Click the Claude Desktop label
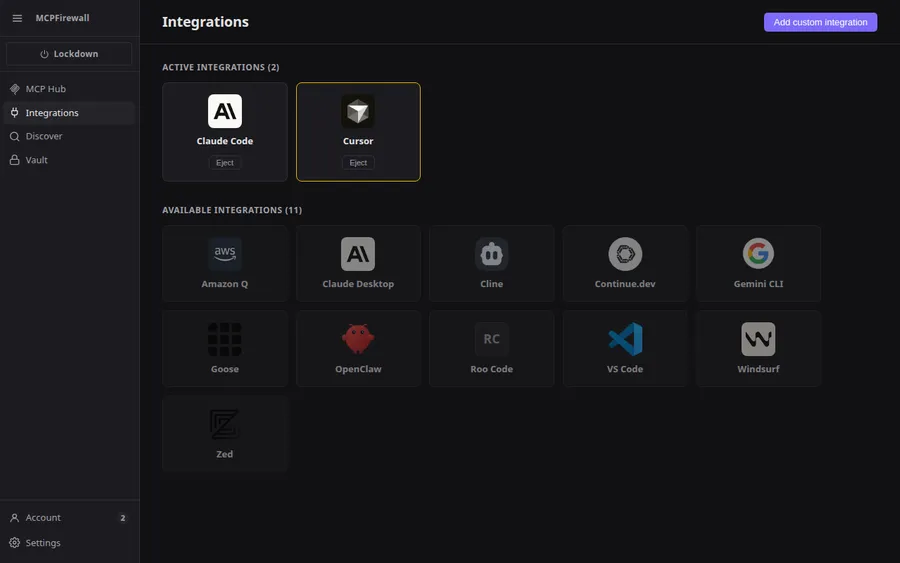The width and height of the screenshot is (900, 563). click(358, 284)
